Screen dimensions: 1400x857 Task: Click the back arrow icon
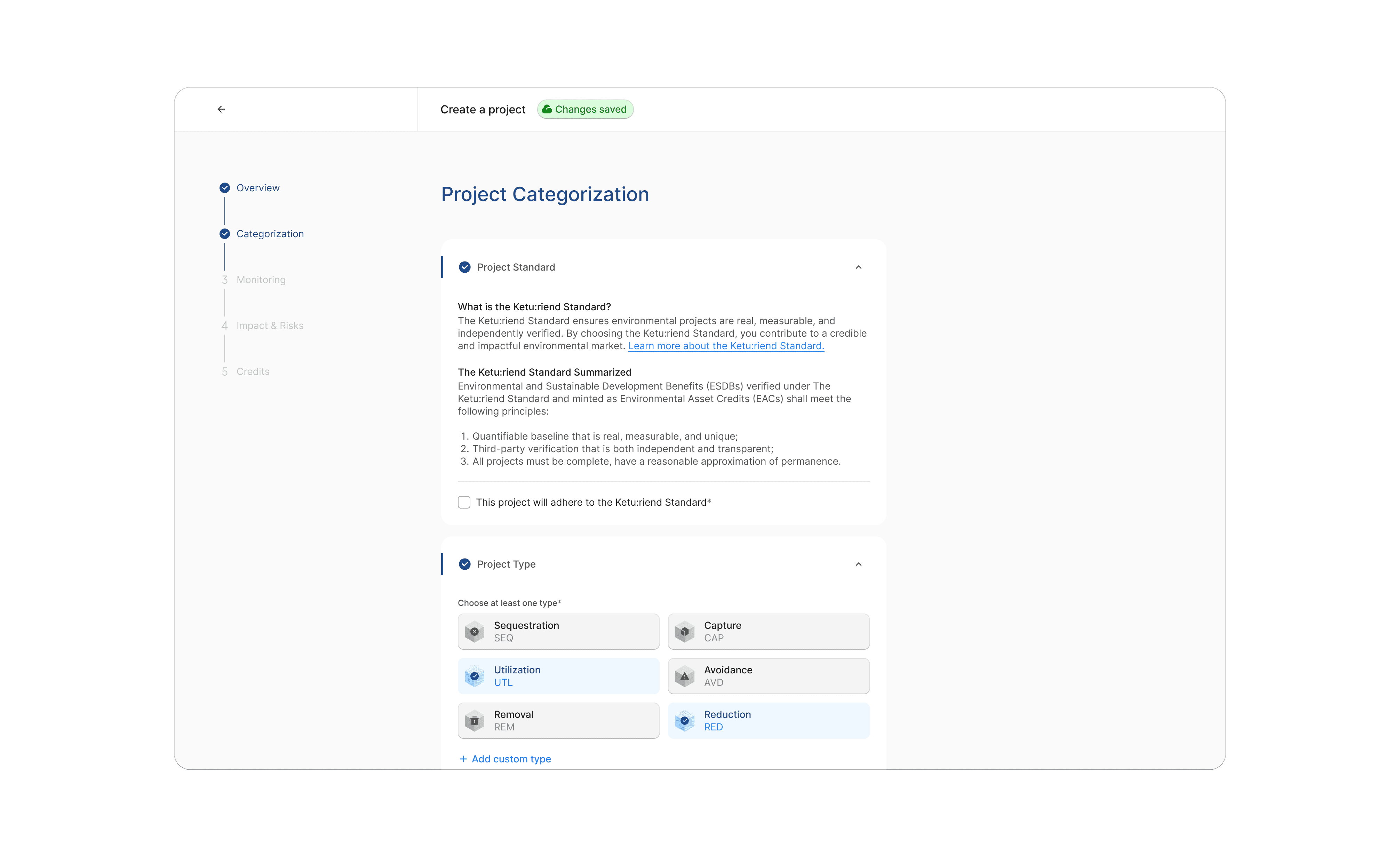click(x=221, y=109)
